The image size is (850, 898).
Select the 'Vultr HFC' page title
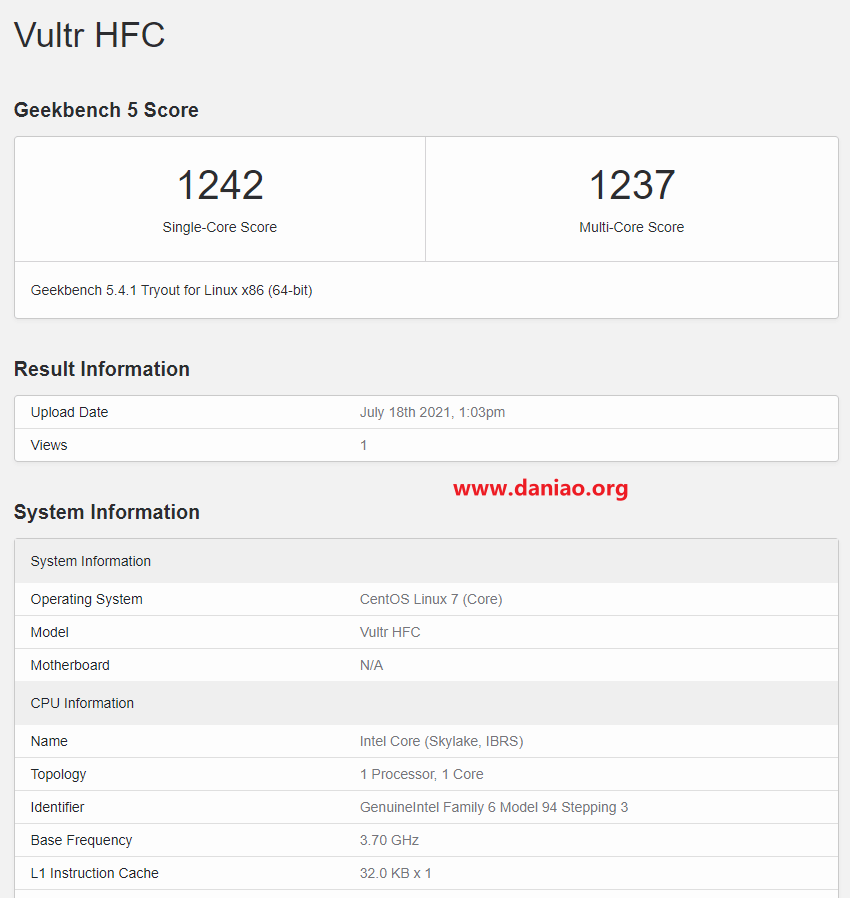89,35
